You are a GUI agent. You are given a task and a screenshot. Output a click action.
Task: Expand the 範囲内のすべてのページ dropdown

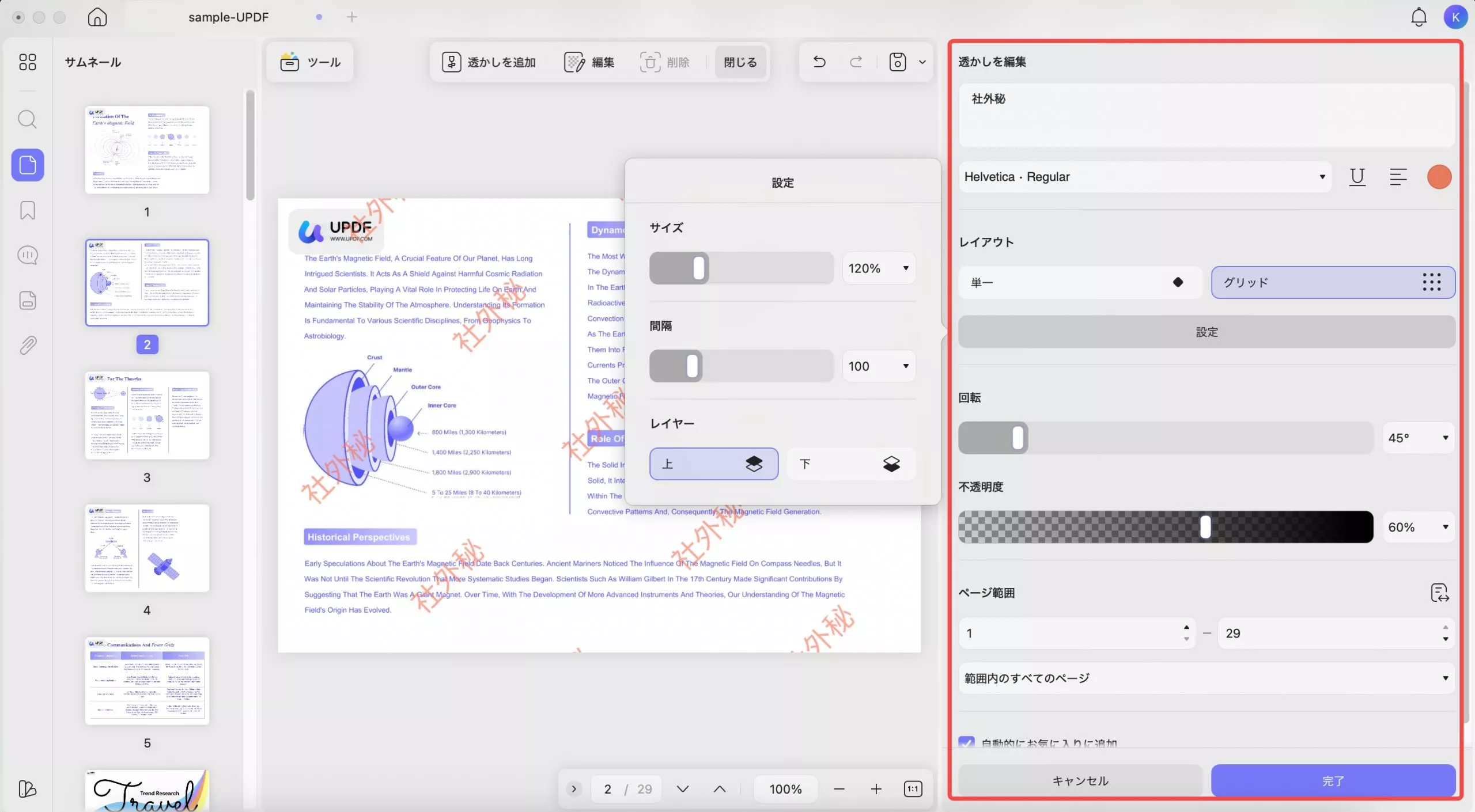pos(1207,678)
